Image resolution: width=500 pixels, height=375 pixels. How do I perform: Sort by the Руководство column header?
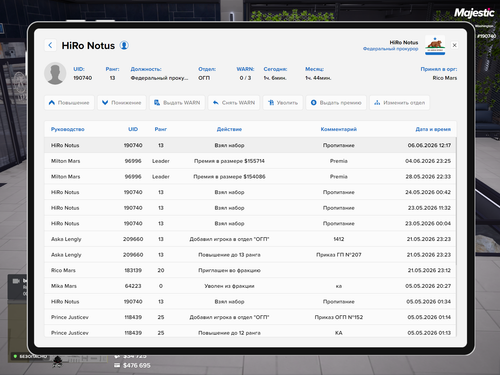(68, 129)
